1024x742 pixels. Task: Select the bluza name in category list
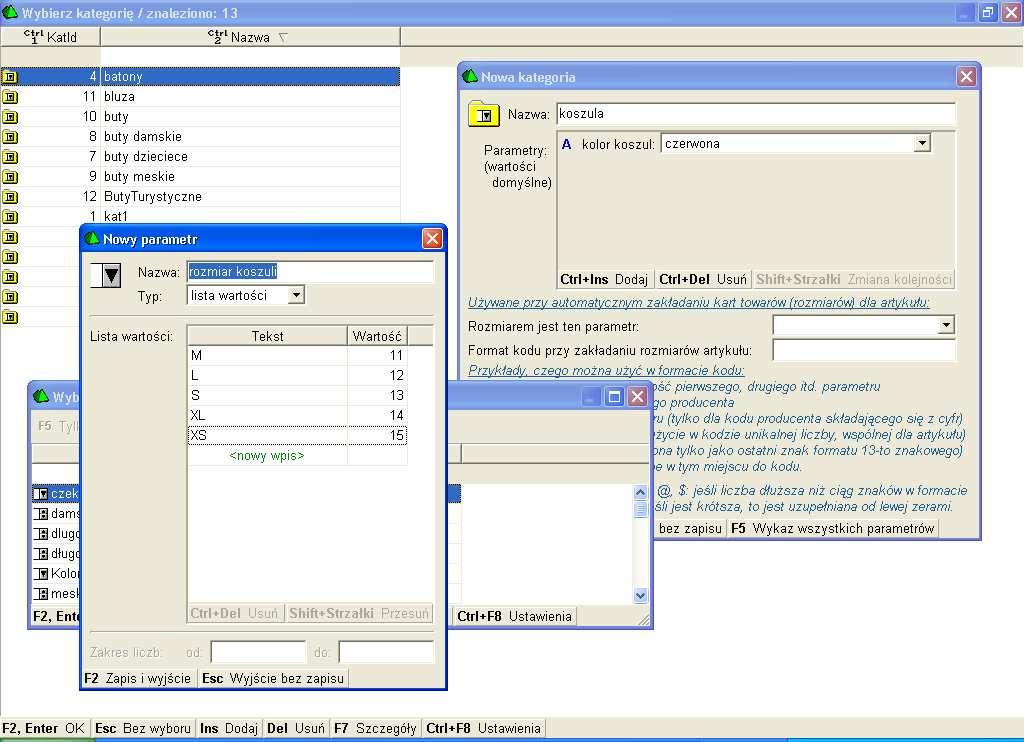point(250,97)
